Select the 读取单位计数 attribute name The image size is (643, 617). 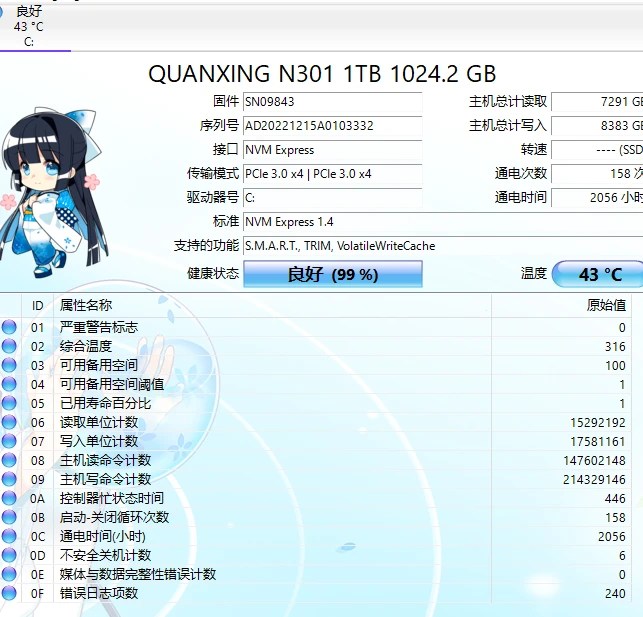pyautogui.click(x=99, y=422)
